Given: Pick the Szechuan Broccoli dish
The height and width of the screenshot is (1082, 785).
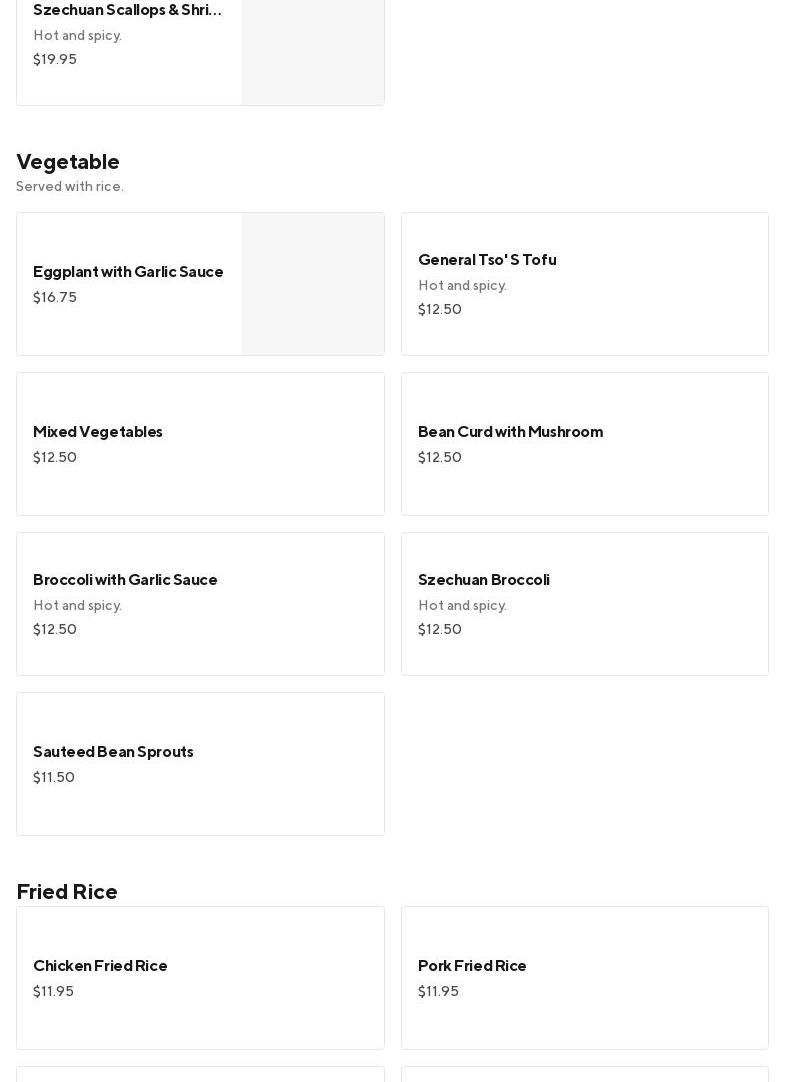Looking at the screenshot, I should click(484, 580).
